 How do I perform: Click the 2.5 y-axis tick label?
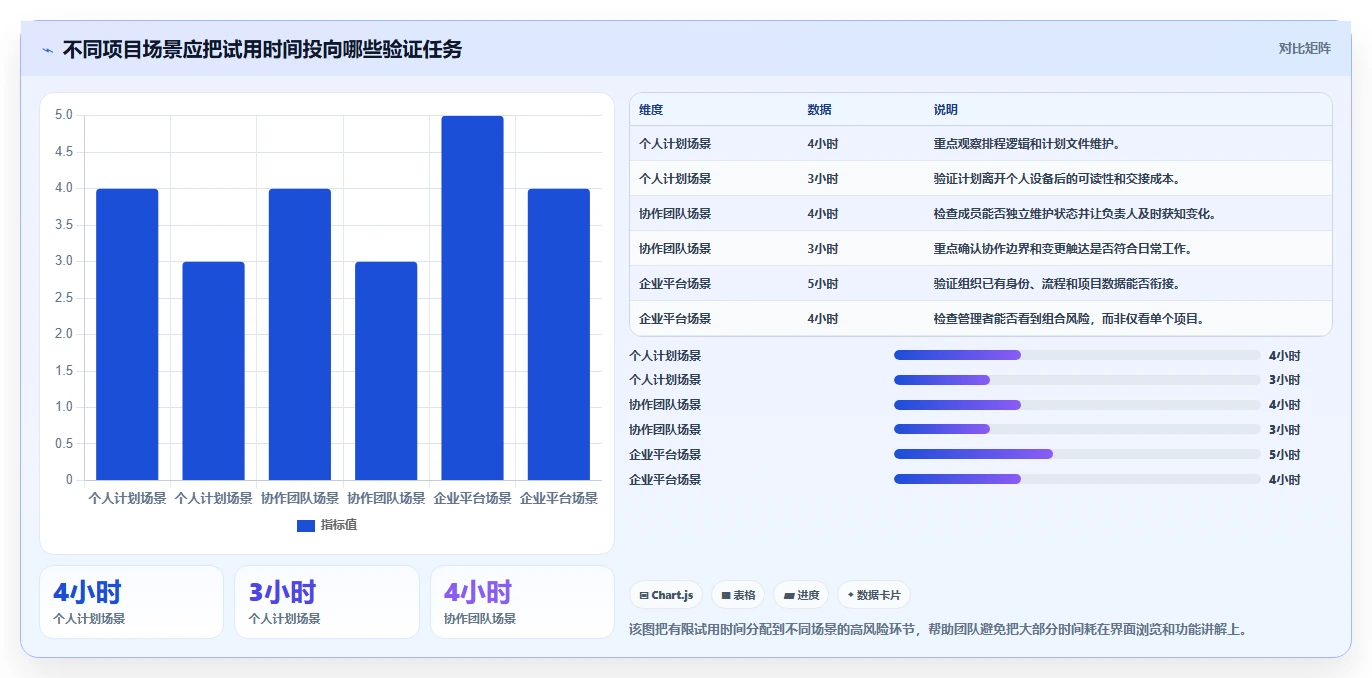point(63,298)
